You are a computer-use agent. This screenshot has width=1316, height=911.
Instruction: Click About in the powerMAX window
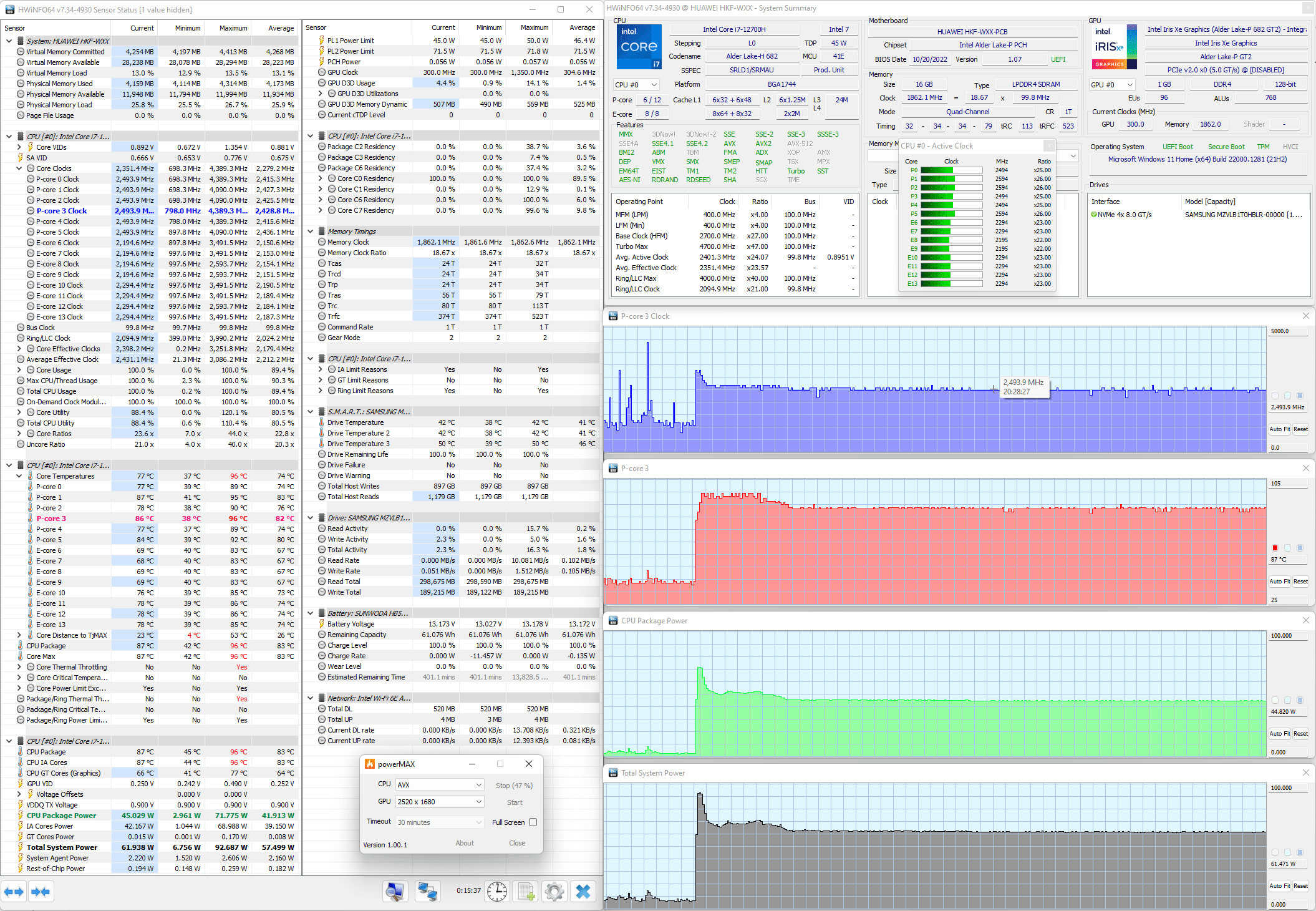[464, 843]
